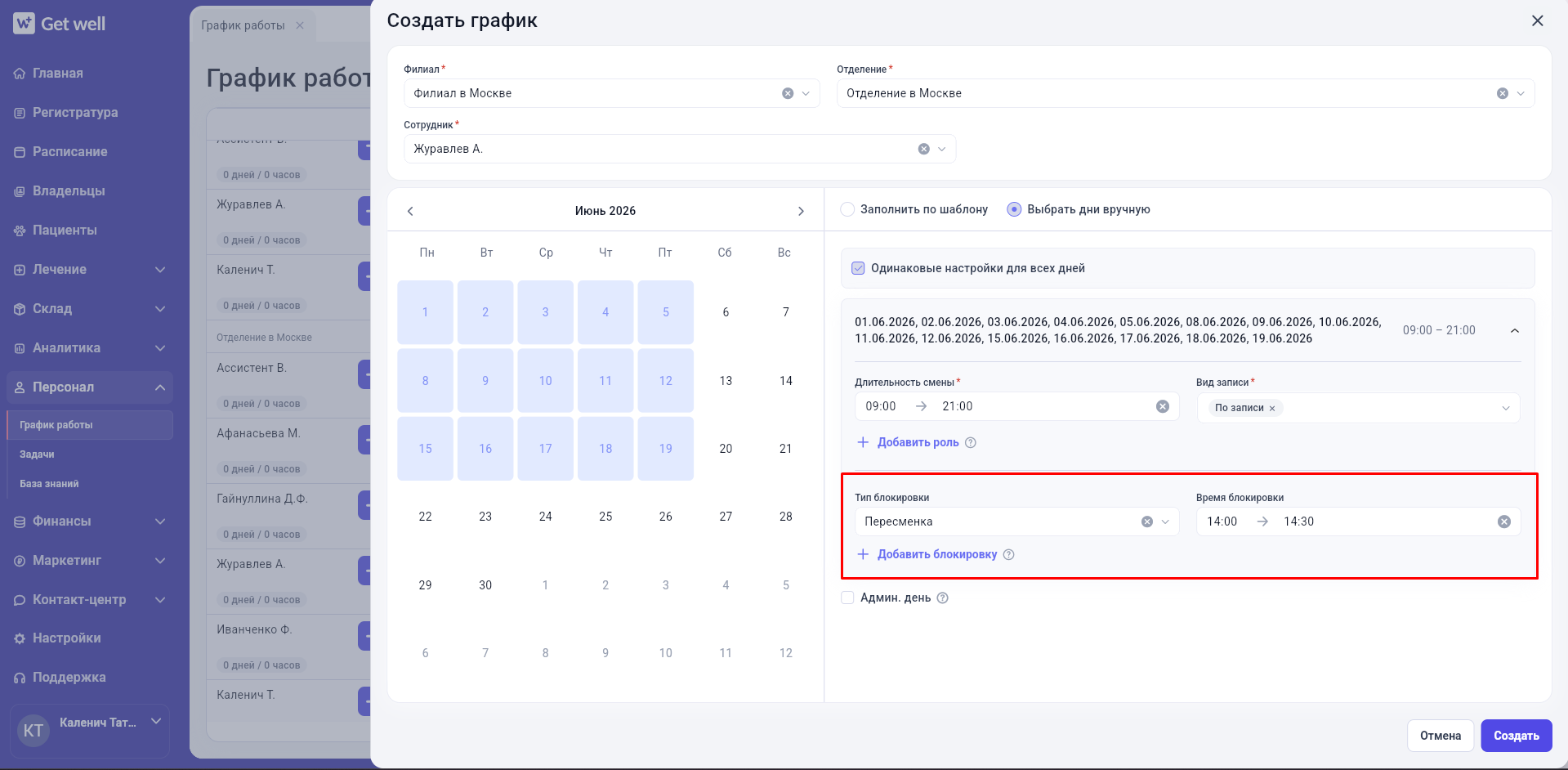Open the Сотрудник dropdown arrow
Screen dimensions: 1568x770
[x=941, y=149]
